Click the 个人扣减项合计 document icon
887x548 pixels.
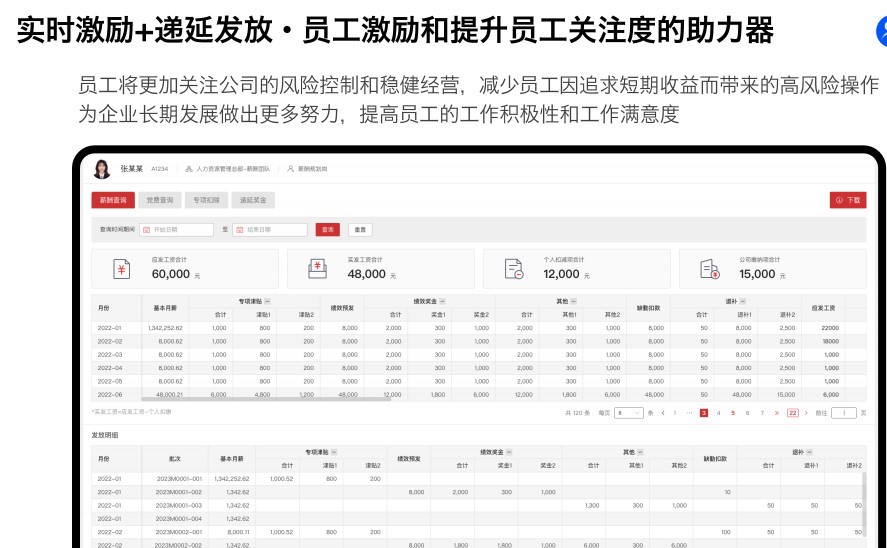(514, 269)
